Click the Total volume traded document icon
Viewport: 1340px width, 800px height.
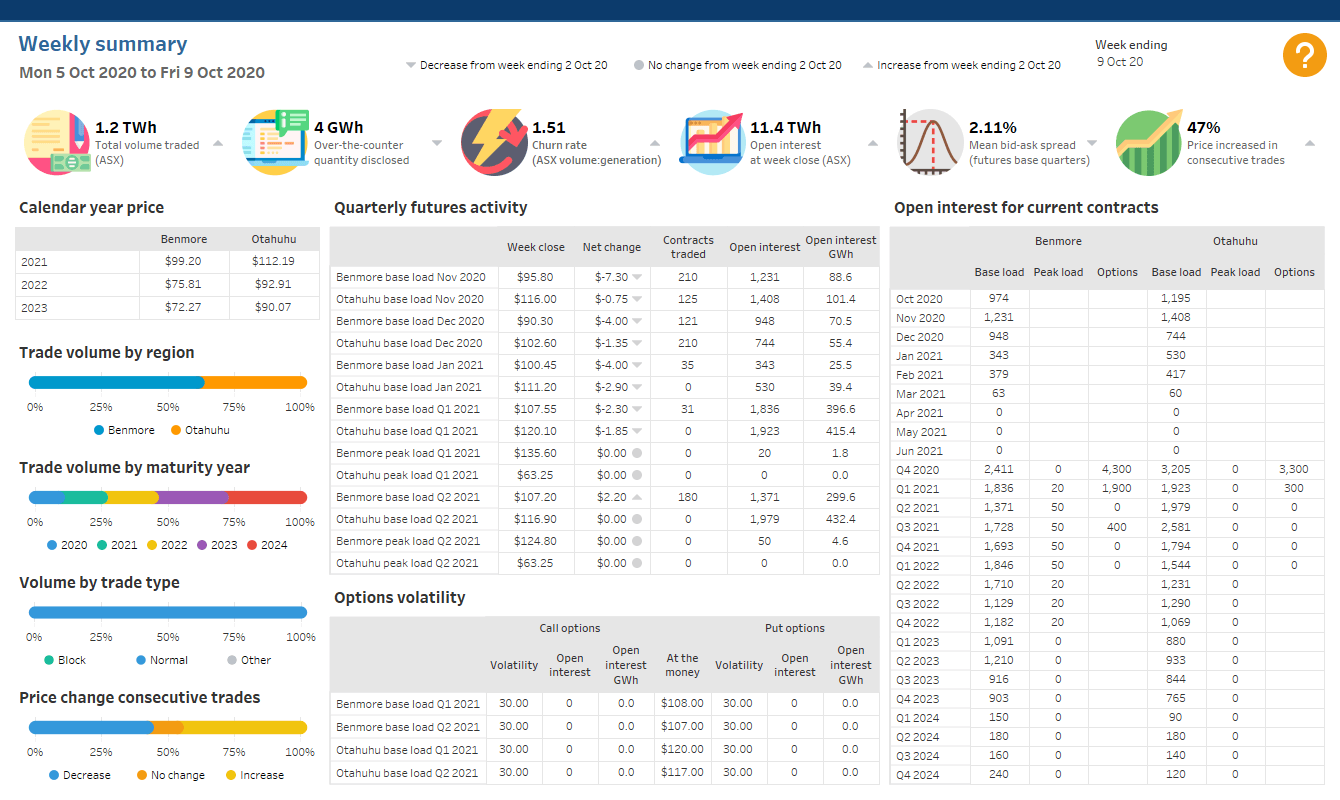tap(57, 141)
